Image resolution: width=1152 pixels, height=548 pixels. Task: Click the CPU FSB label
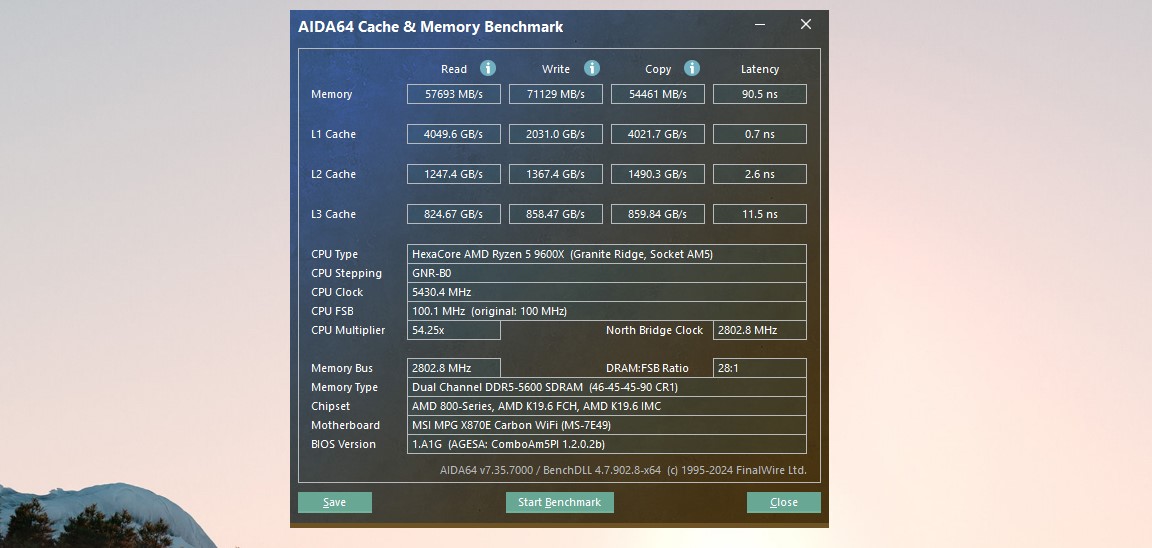click(332, 311)
